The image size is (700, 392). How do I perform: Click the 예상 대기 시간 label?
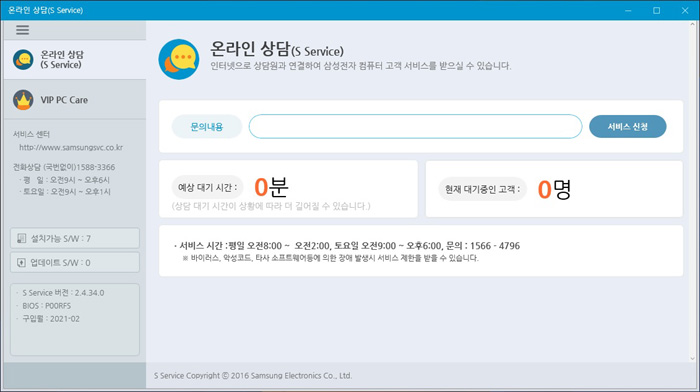[x=208, y=188]
